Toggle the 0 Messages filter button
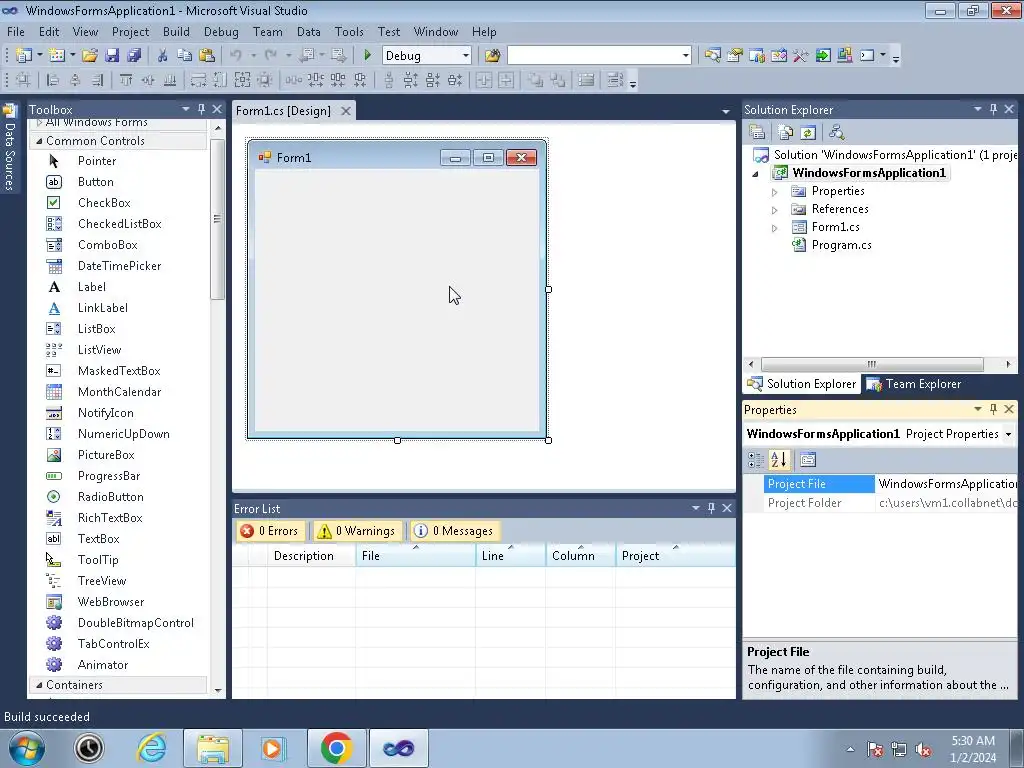Image resolution: width=1024 pixels, height=768 pixels. (x=454, y=531)
